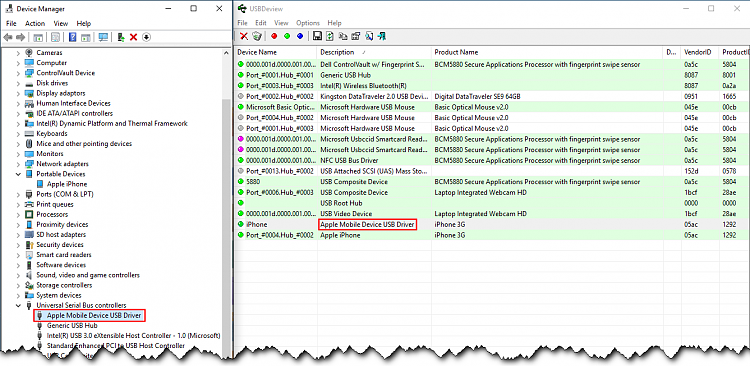Image resolution: width=750 pixels, height=366 pixels.
Task: Click the round down-arrow Disable device icon
Action: [146, 37]
